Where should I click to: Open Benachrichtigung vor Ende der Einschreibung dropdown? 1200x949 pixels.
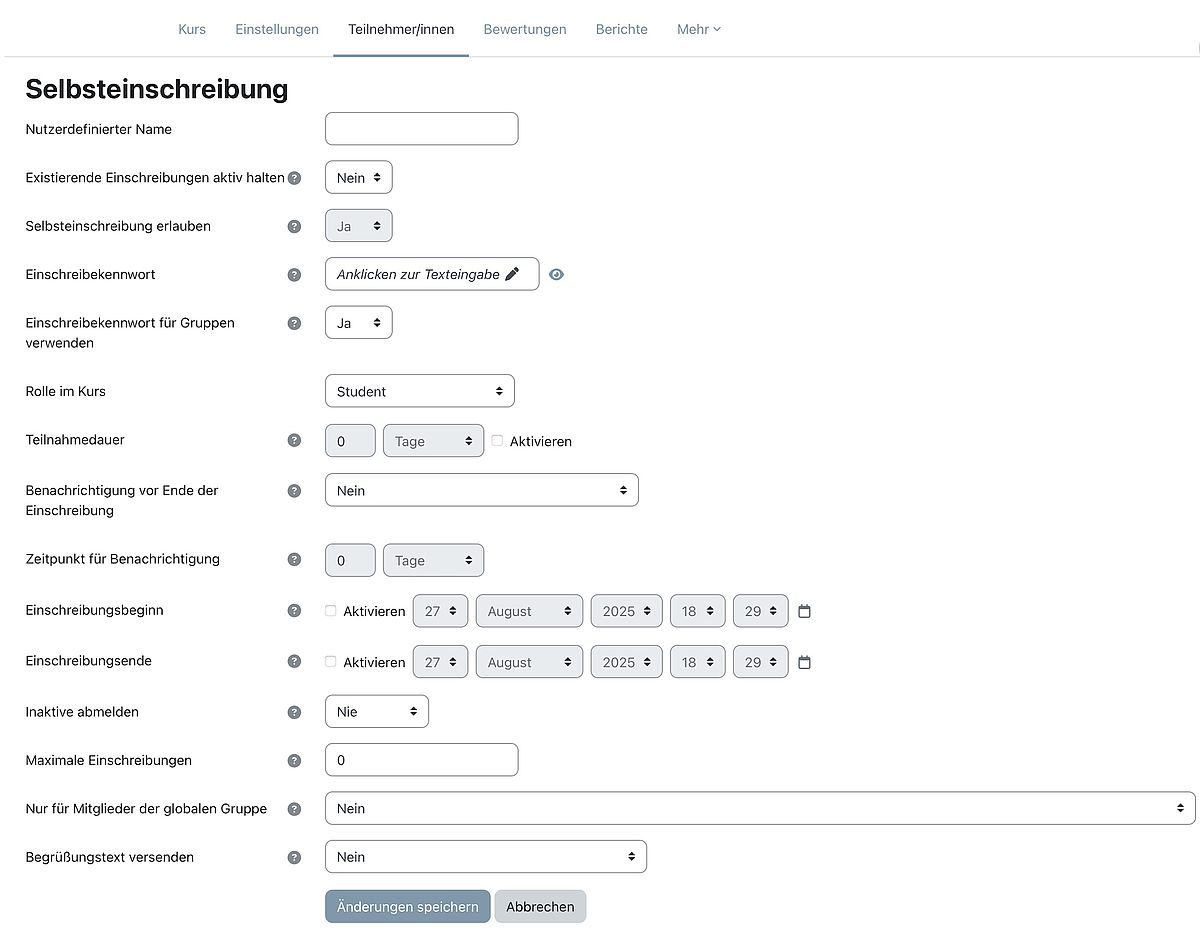pyautogui.click(x=481, y=490)
